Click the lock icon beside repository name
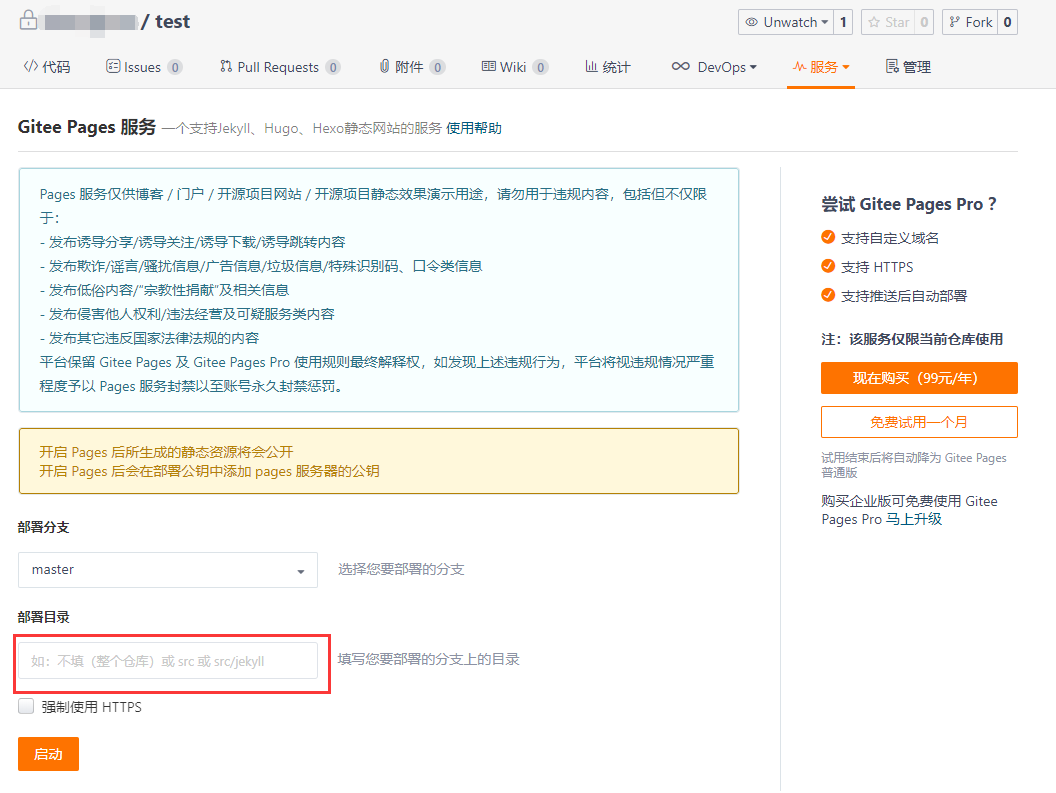The image size is (1056, 793). 28,20
